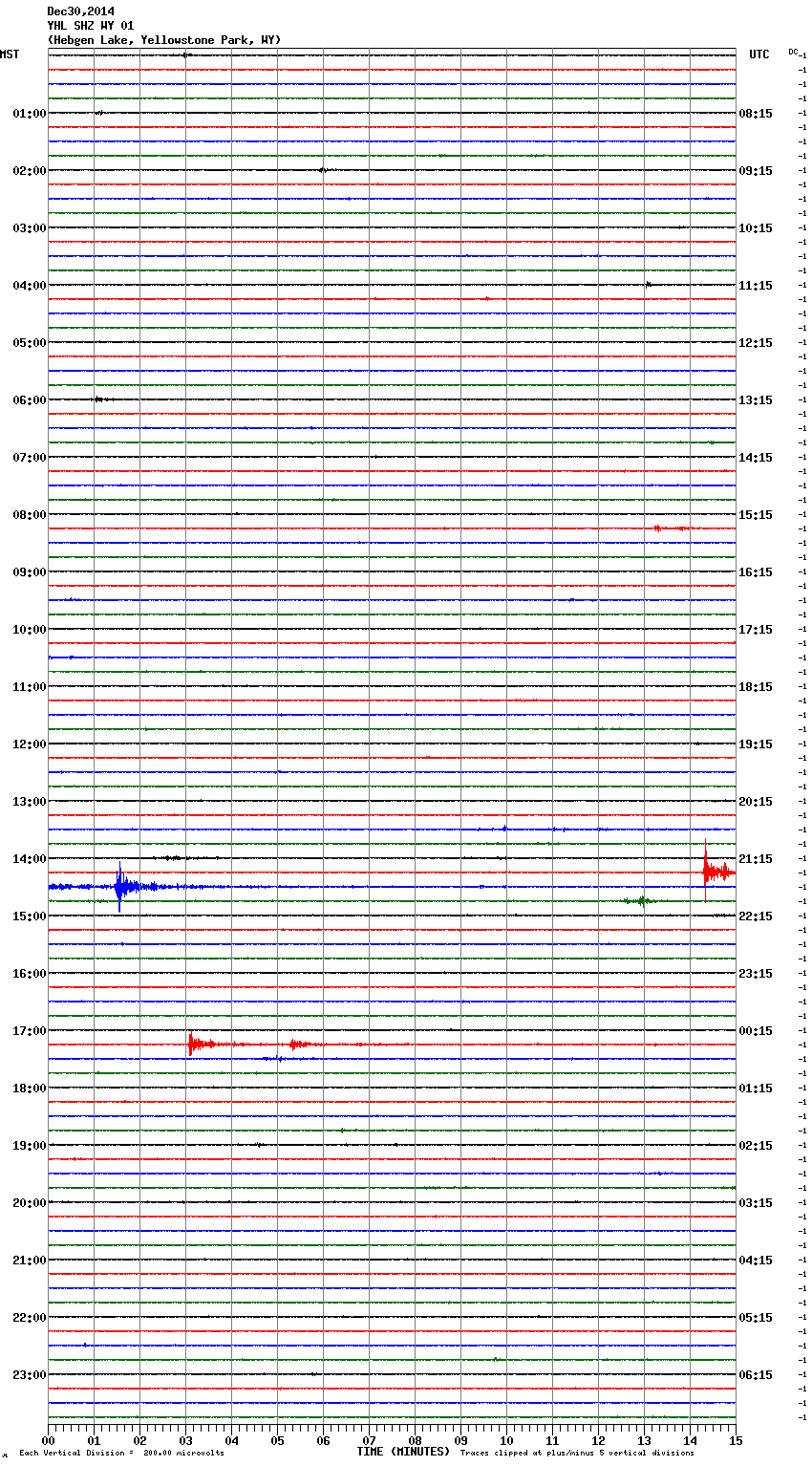Click the 12 tick label on the minutes axis
This screenshot has height=1466, width=812.
point(598,1440)
